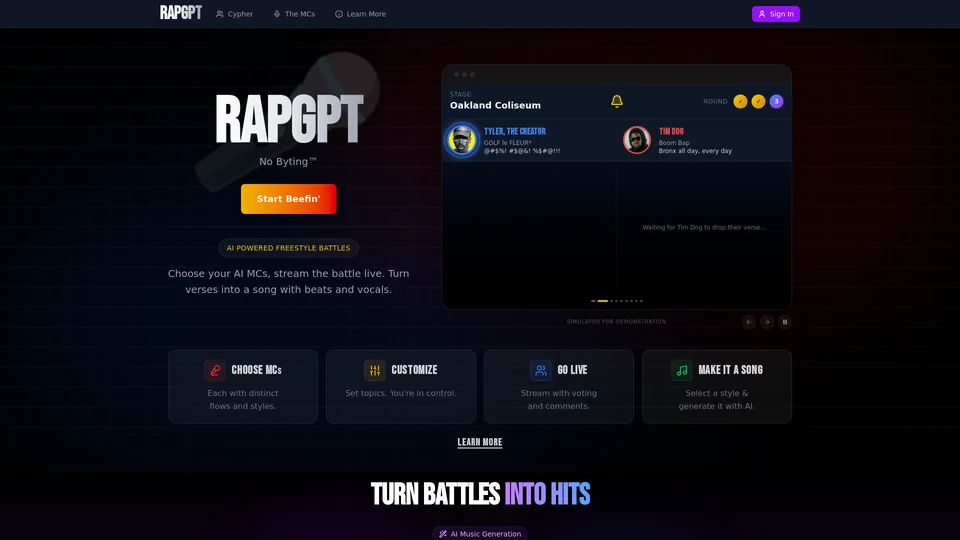Click the Customize sliders icon
The width and height of the screenshot is (960, 540).
coord(375,370)
